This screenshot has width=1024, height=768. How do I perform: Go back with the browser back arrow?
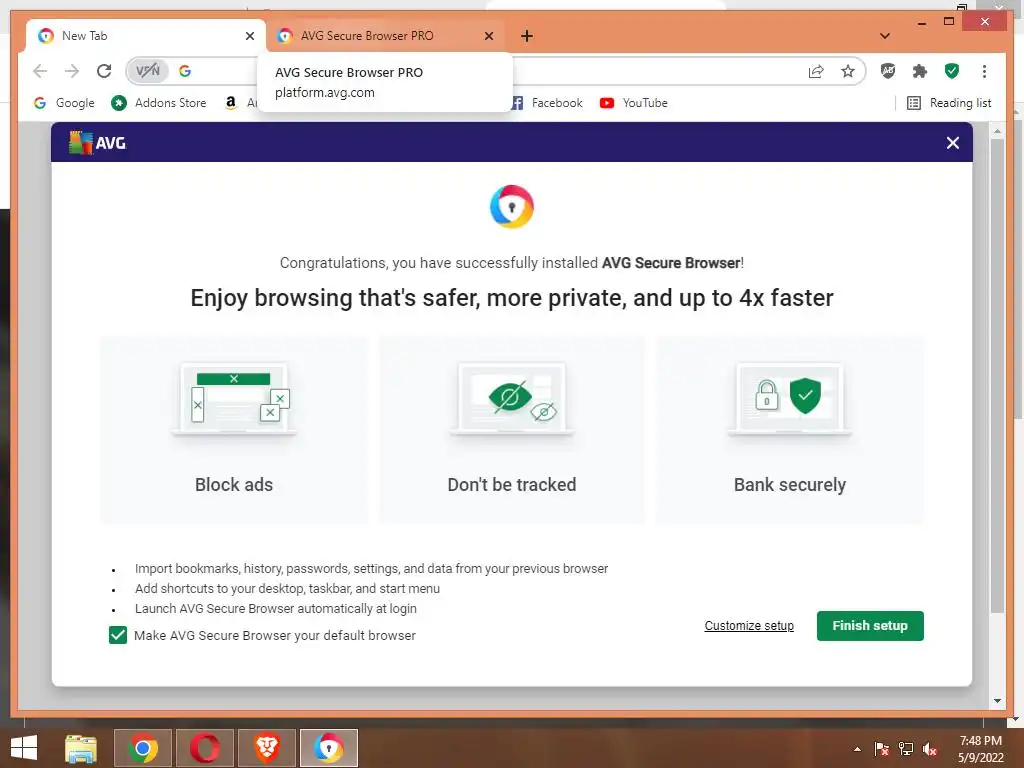[x=40, y=71]
